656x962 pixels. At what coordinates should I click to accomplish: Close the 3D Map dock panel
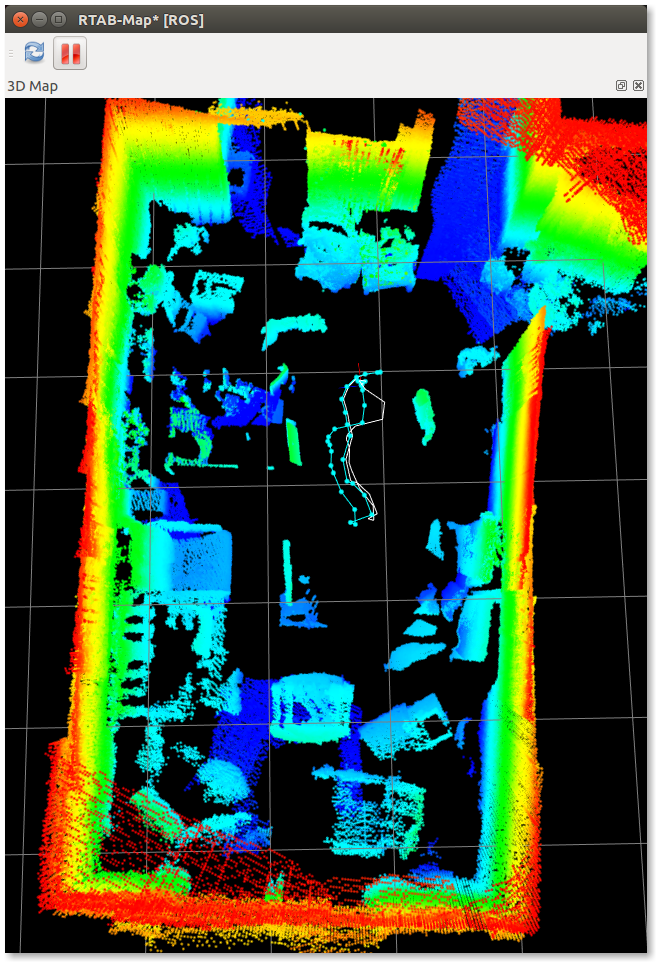pyautogui.click(x=638, y=86)
